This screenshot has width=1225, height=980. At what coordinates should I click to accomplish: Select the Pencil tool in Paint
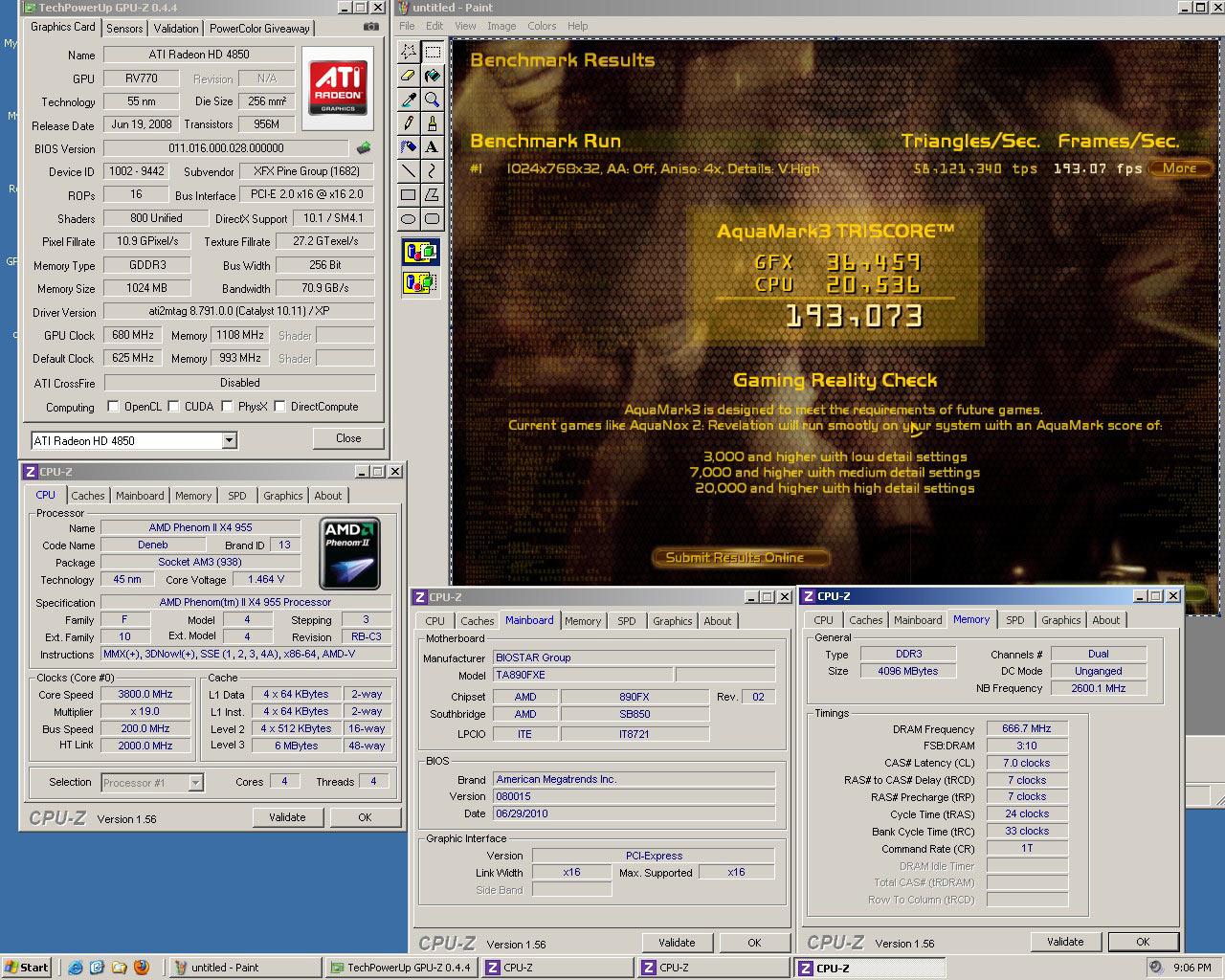409,123
